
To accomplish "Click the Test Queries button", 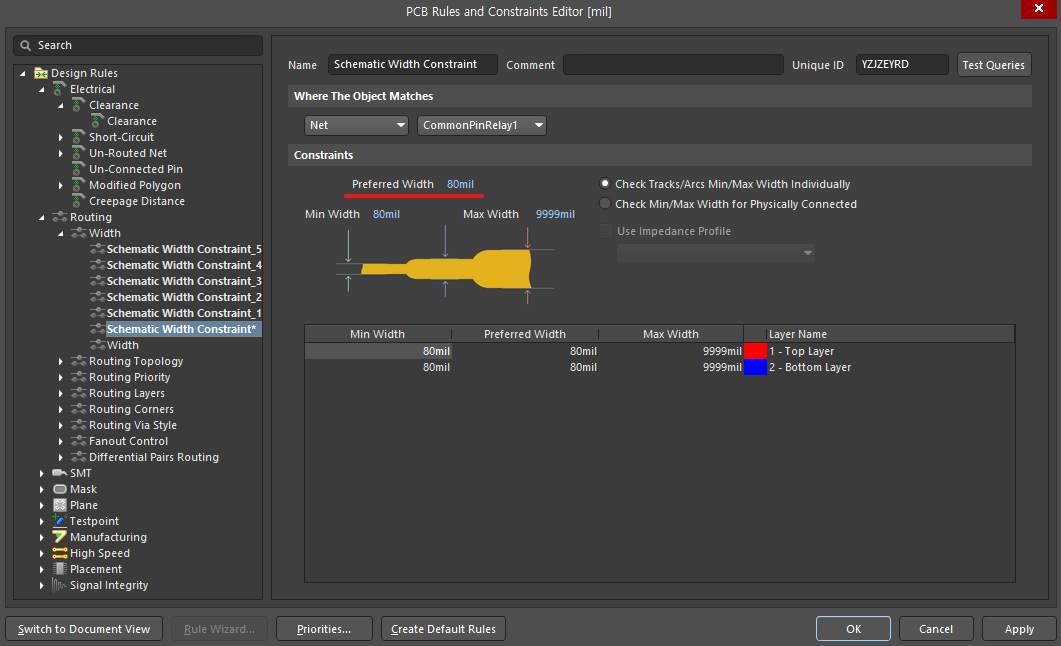I will (x=993, y=65).
